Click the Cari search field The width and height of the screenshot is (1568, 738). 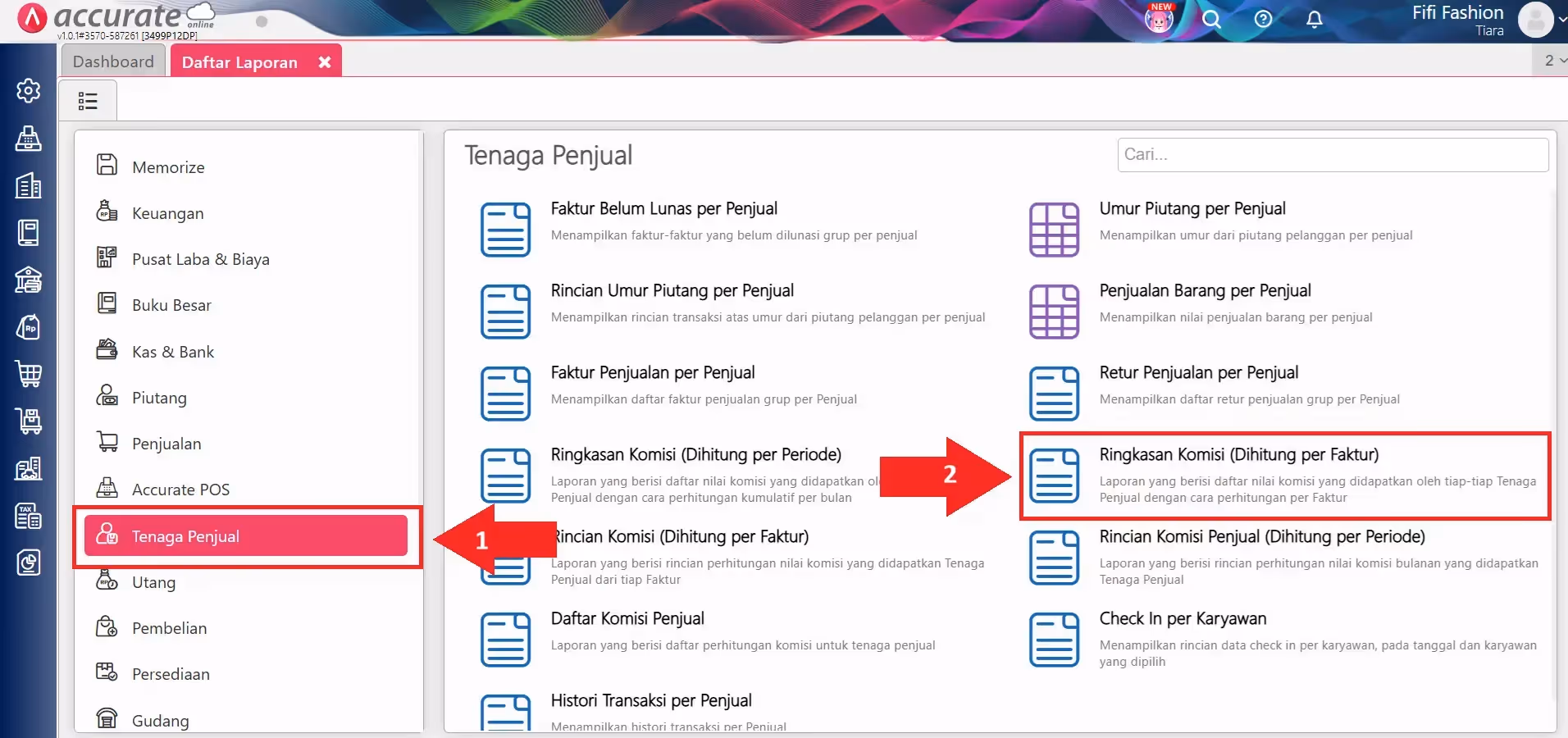1333,154
